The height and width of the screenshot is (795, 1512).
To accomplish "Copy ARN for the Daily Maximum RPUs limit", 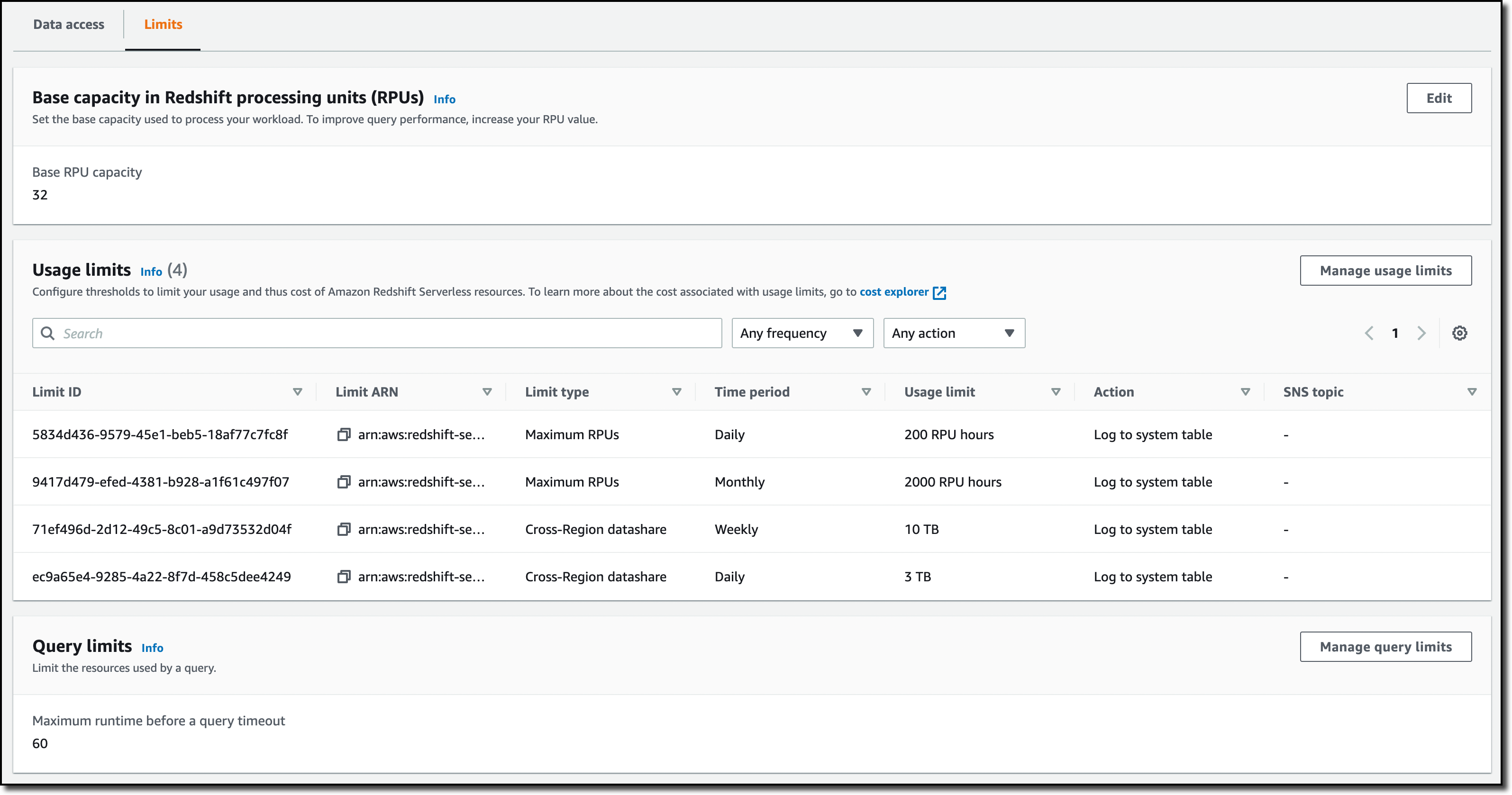I will 344,435.
